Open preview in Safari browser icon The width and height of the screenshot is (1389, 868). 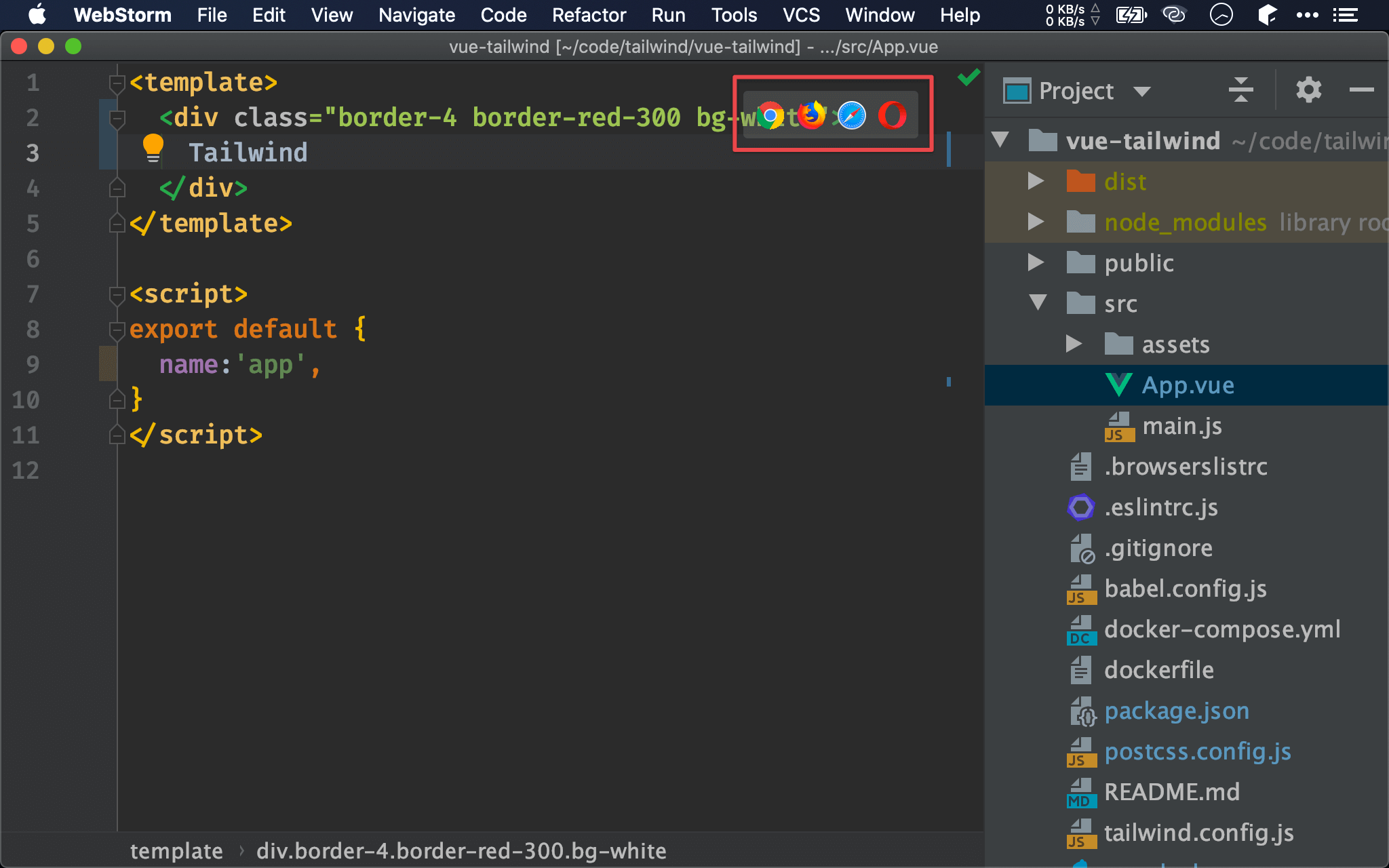tap(851, 115)
